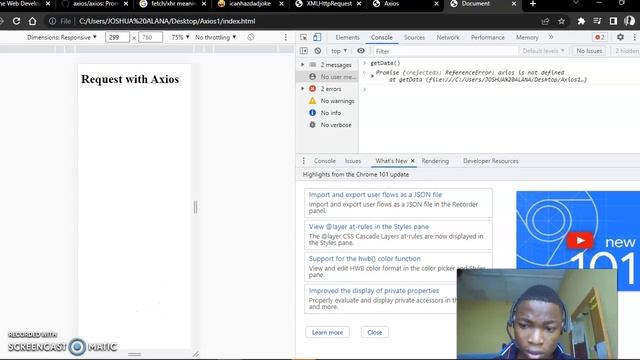
Task: Open Support for hwb() color function link
Action: pos(364,258)
